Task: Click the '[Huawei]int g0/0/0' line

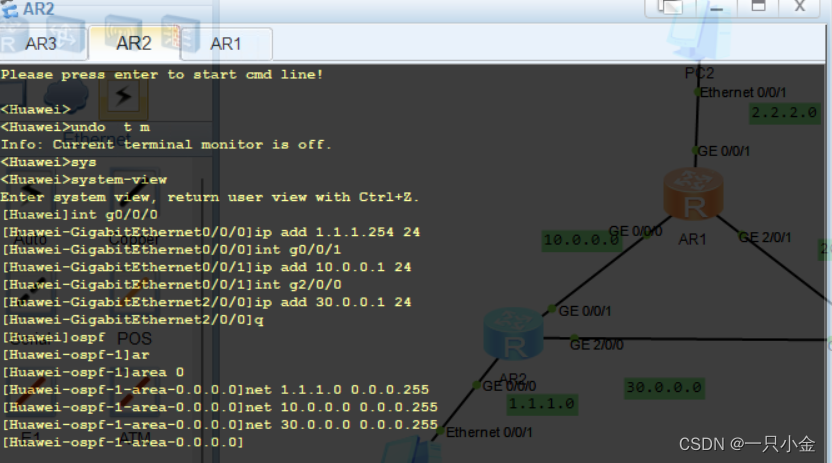Action: coord(80,215)
